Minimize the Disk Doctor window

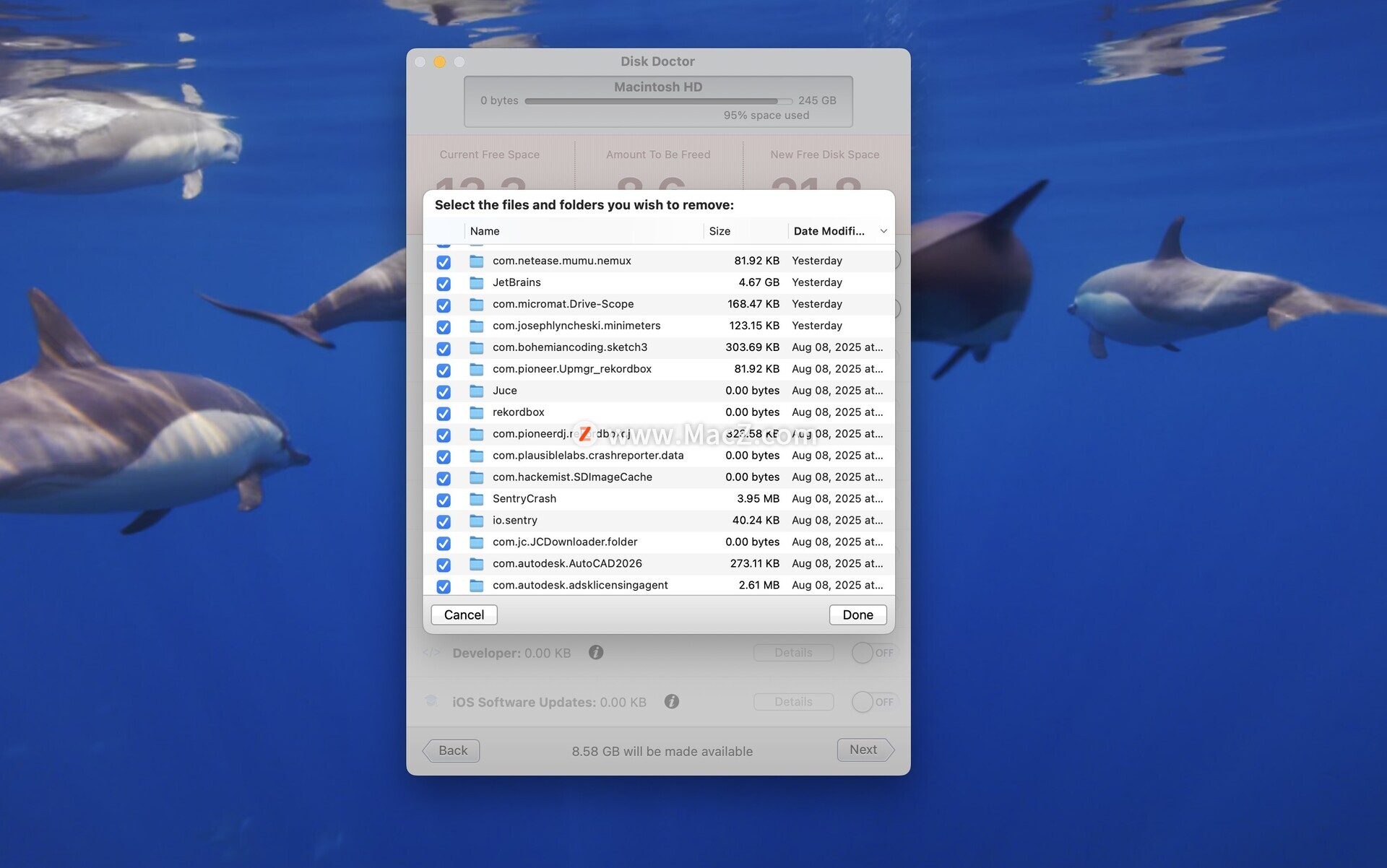(439, 62)
